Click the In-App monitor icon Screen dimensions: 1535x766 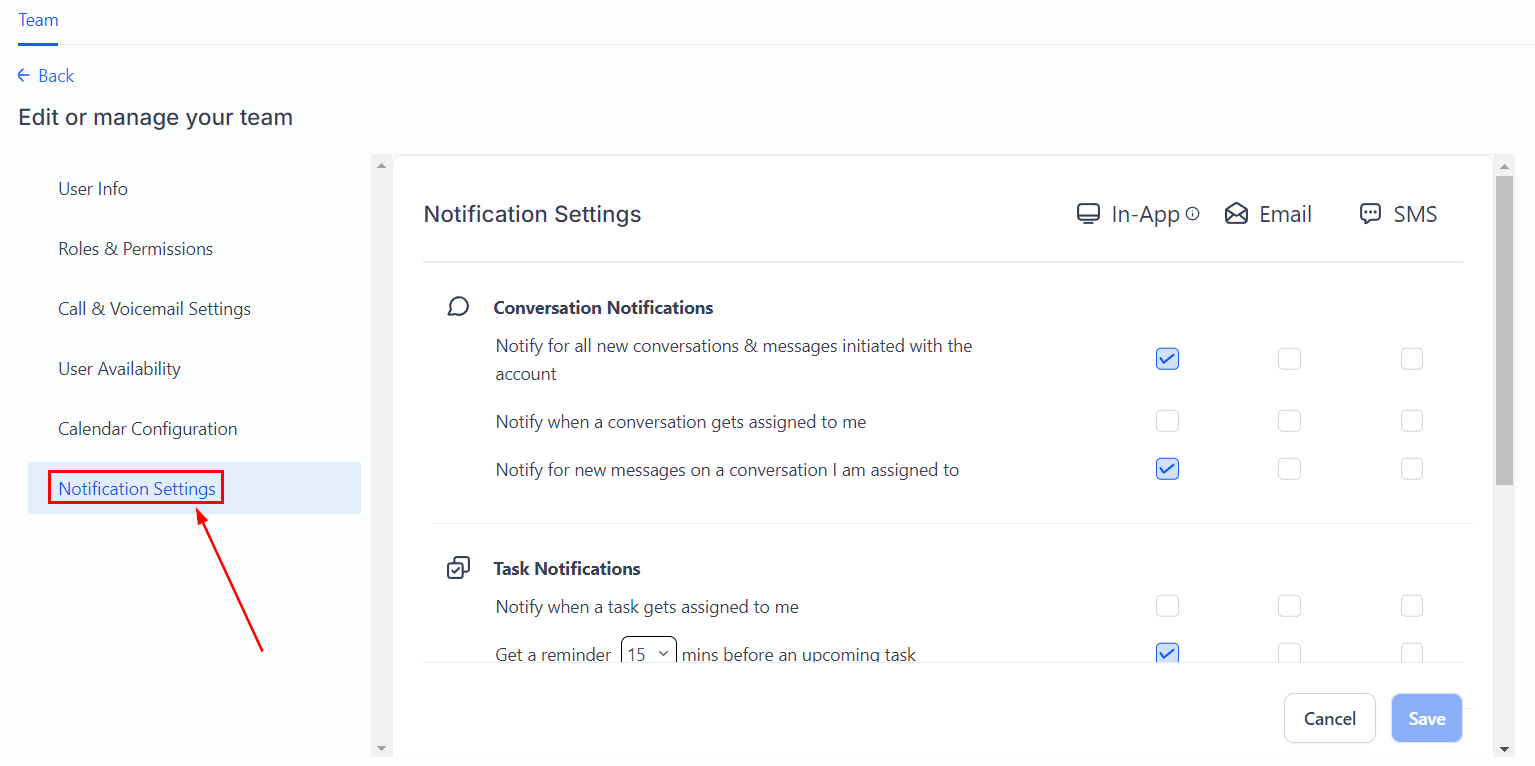coord(1088,214)
